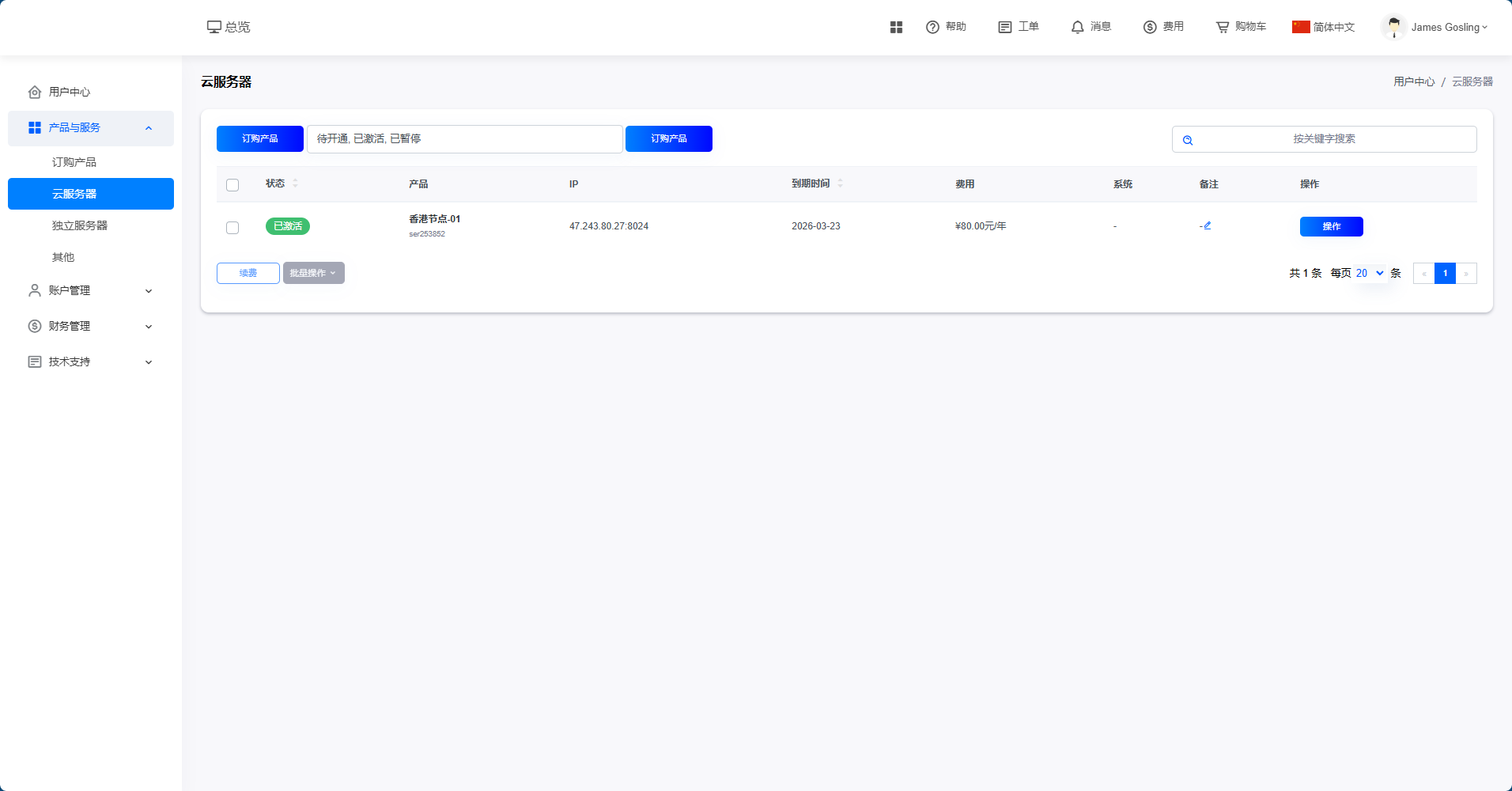Open the 消息 bell notification icon
This screenshot has height=791, width=1512.
pos(1077,27)
